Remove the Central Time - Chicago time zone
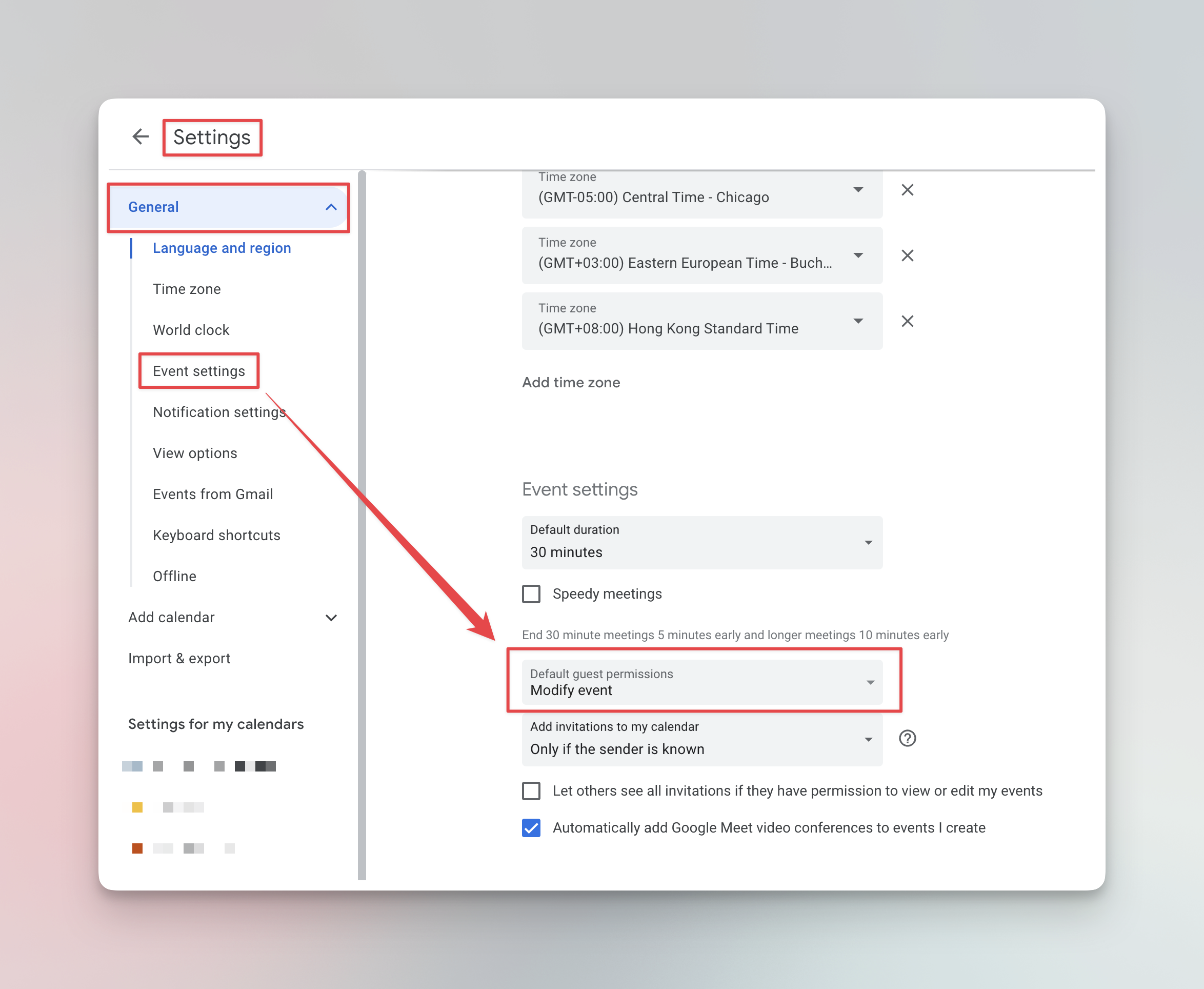 click(907, 190)
